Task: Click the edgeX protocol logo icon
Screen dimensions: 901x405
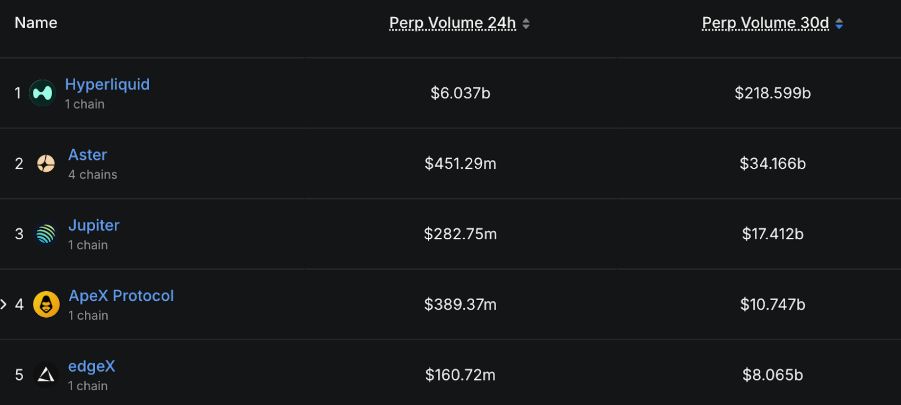Action: click(x=46, y=375)
